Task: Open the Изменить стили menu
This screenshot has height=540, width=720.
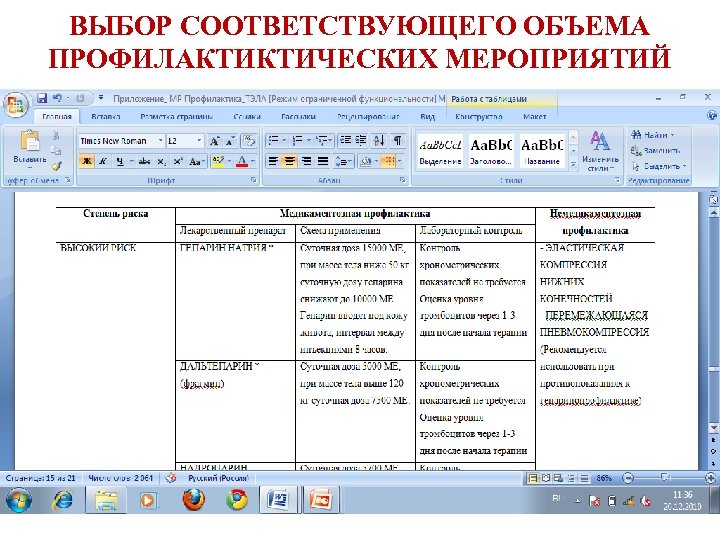Action: 600,151
